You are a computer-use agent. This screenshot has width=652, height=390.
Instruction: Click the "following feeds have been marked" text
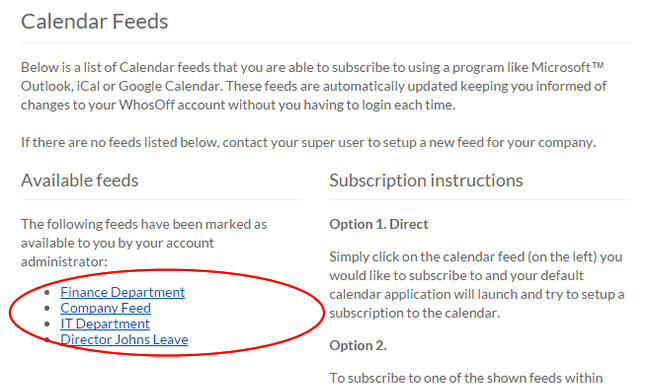click(x=144, y=243)
